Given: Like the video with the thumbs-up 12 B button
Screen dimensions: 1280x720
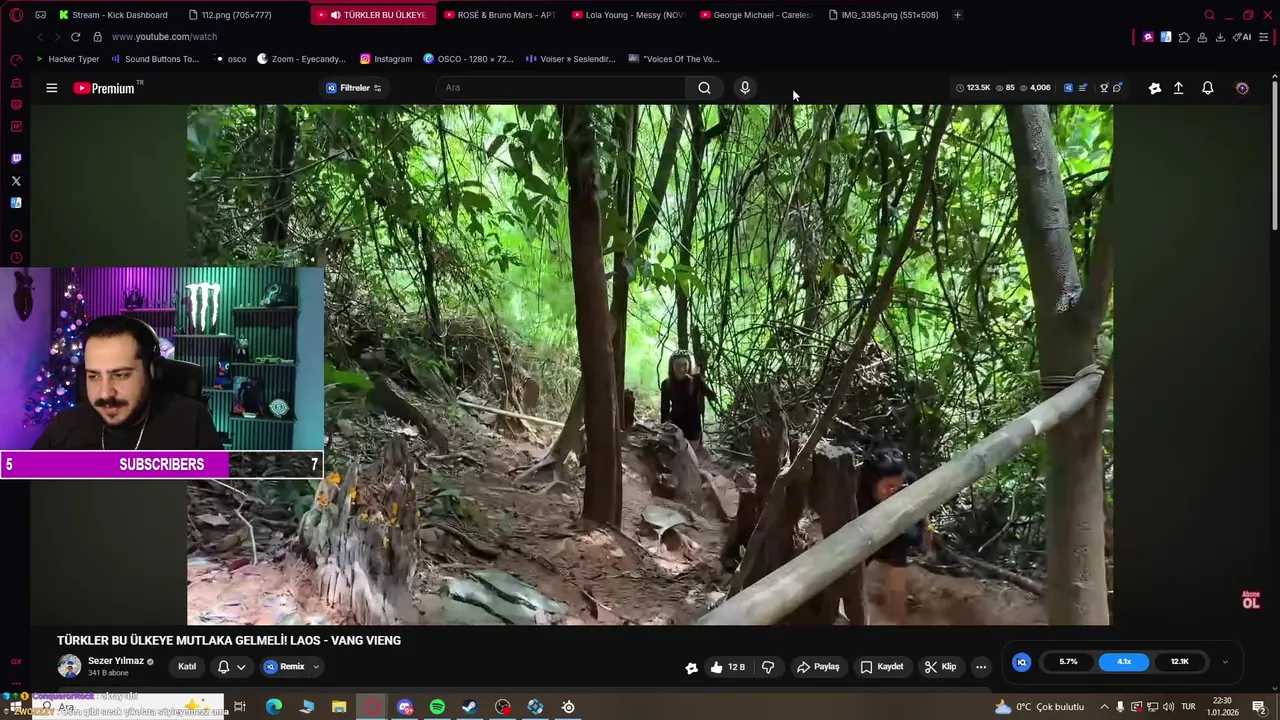Looking at the screenshot, I should pyautogui.click(x=728, y=667).
